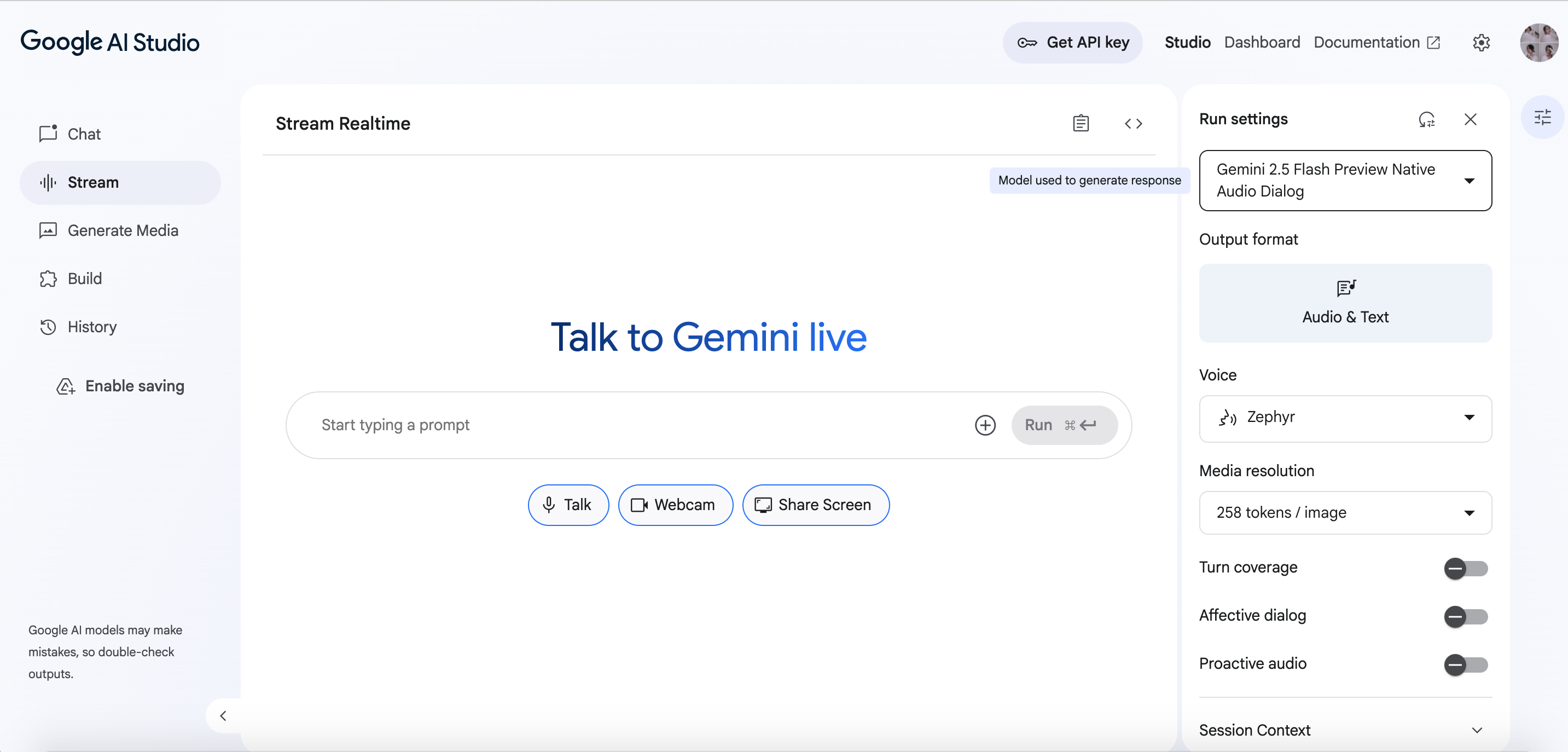Click the Share Screen button

click(816, 505)
